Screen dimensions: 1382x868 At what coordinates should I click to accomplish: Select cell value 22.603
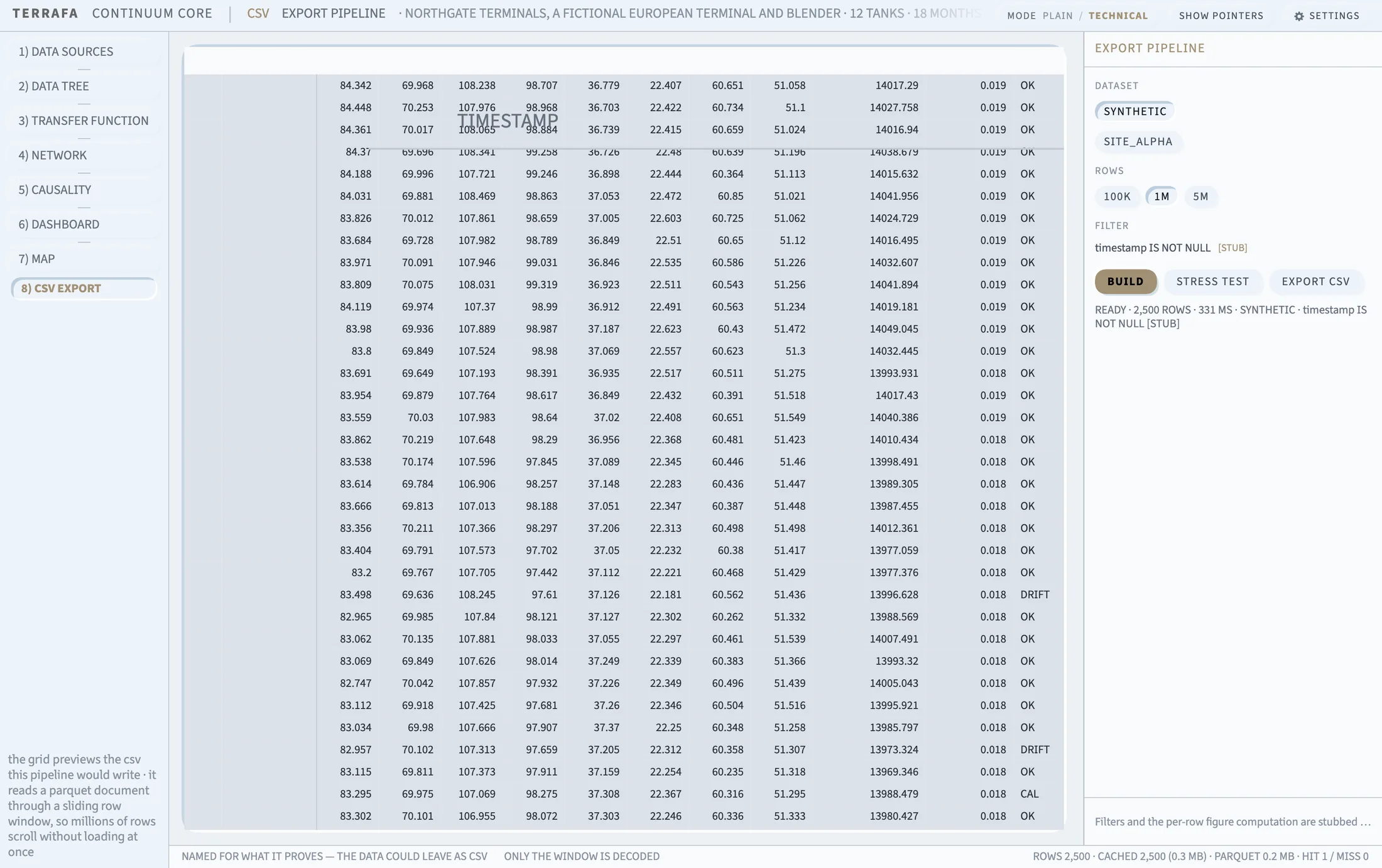[x=665, y=218]
